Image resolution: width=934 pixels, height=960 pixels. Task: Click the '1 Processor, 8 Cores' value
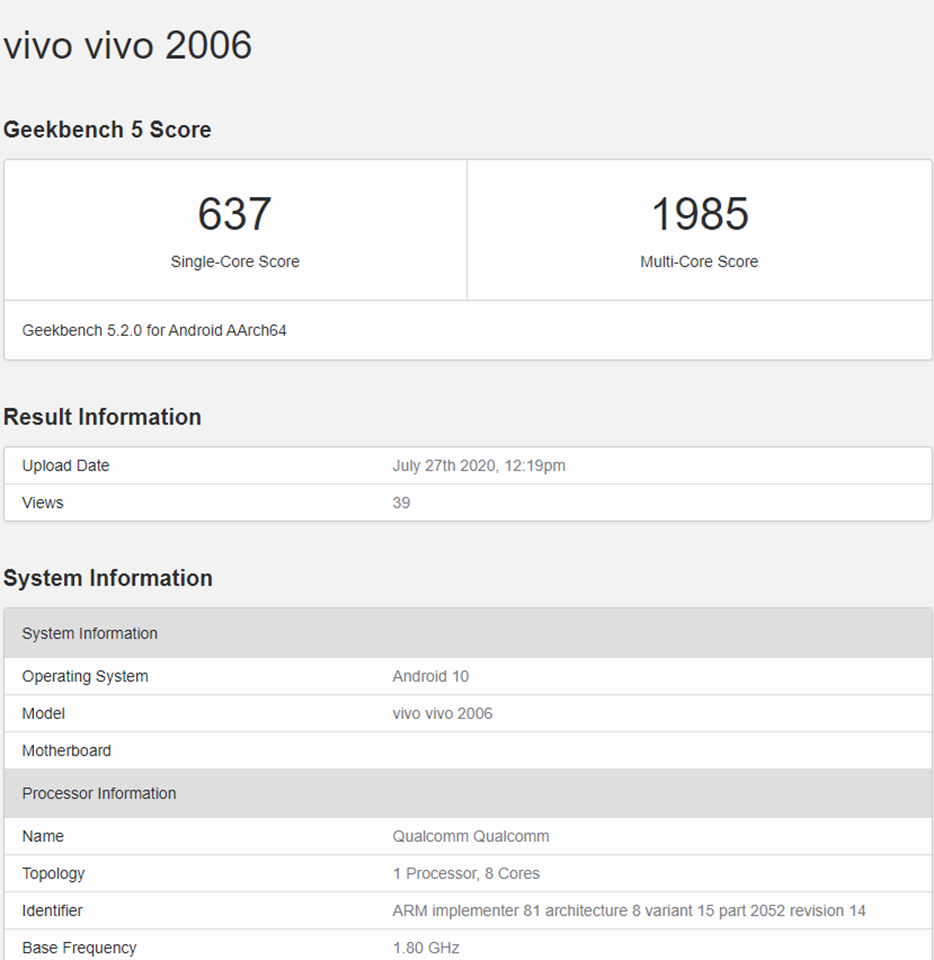point(466,874)
